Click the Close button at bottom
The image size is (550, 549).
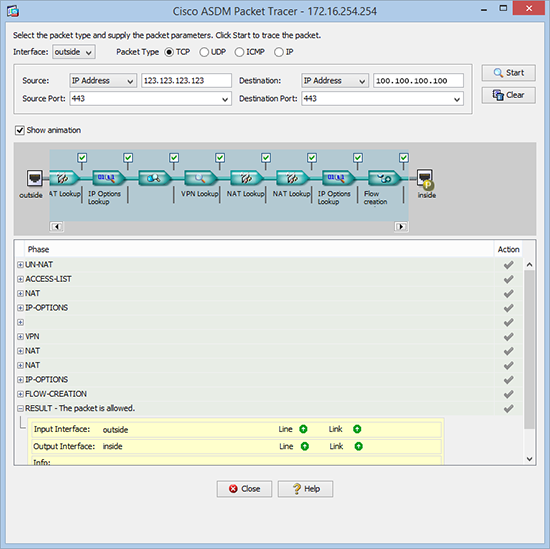(x=244, y=489)
